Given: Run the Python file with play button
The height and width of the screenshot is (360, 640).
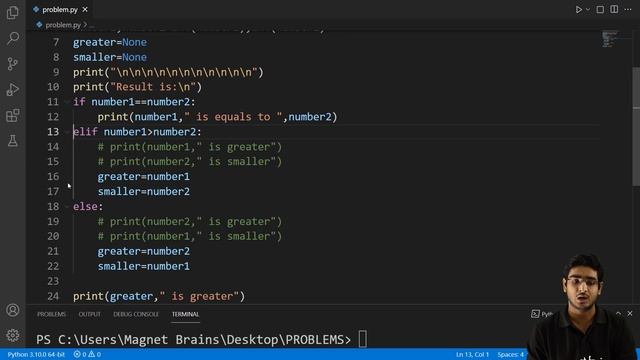Looking at the screenshot, I should pyautogui.click(x=578, y=9).
